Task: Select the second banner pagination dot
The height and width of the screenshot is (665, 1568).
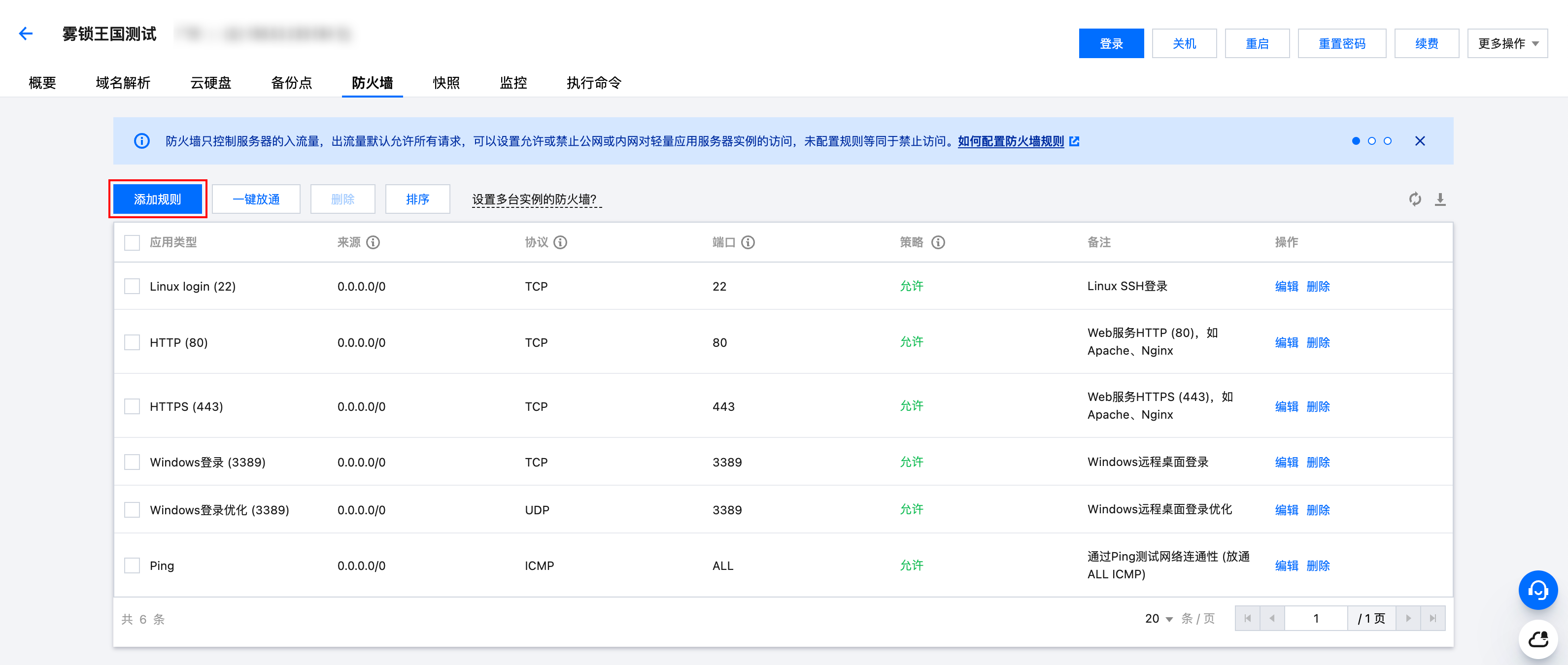Action: pos(1371,141)
